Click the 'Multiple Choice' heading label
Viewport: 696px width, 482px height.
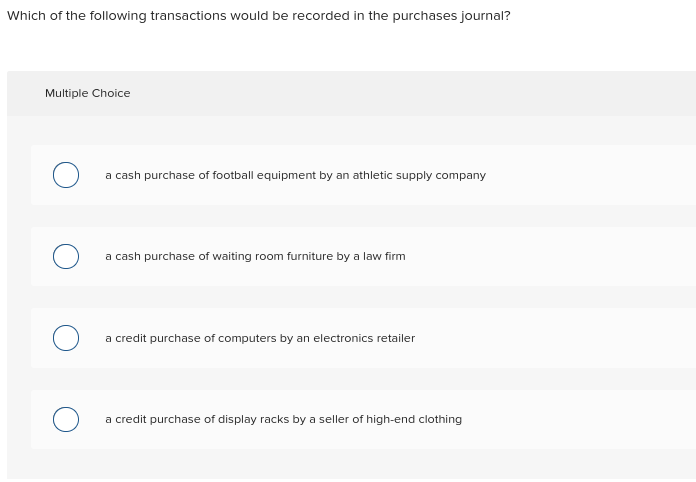pos(87,93)
